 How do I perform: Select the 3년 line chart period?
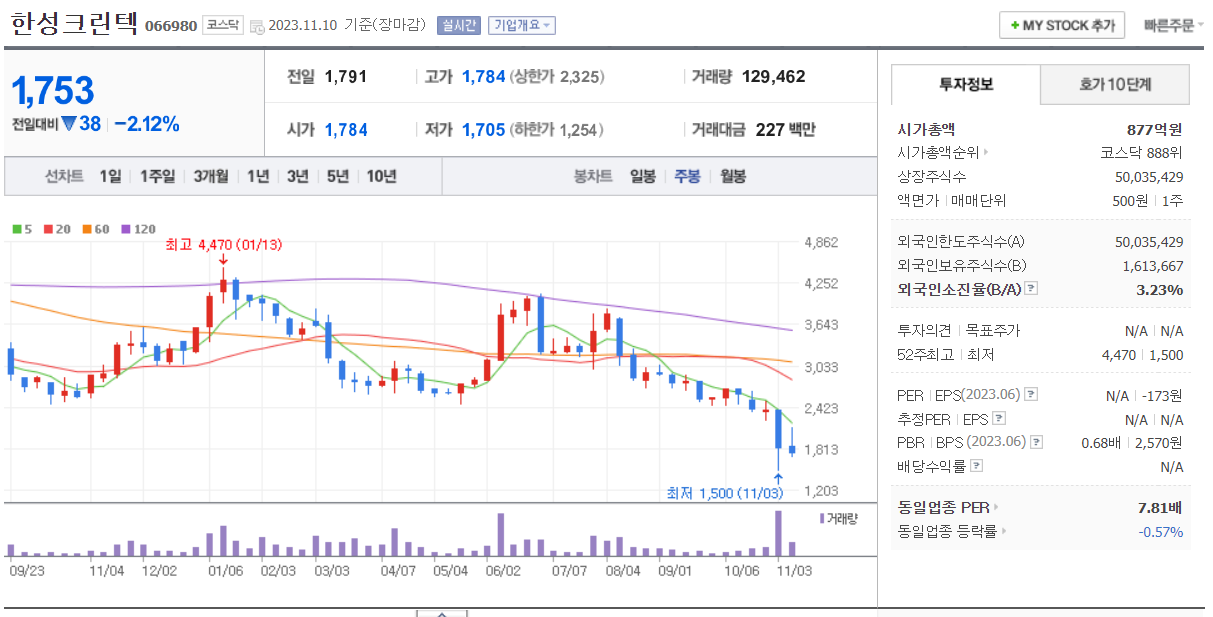coord(298,177)
